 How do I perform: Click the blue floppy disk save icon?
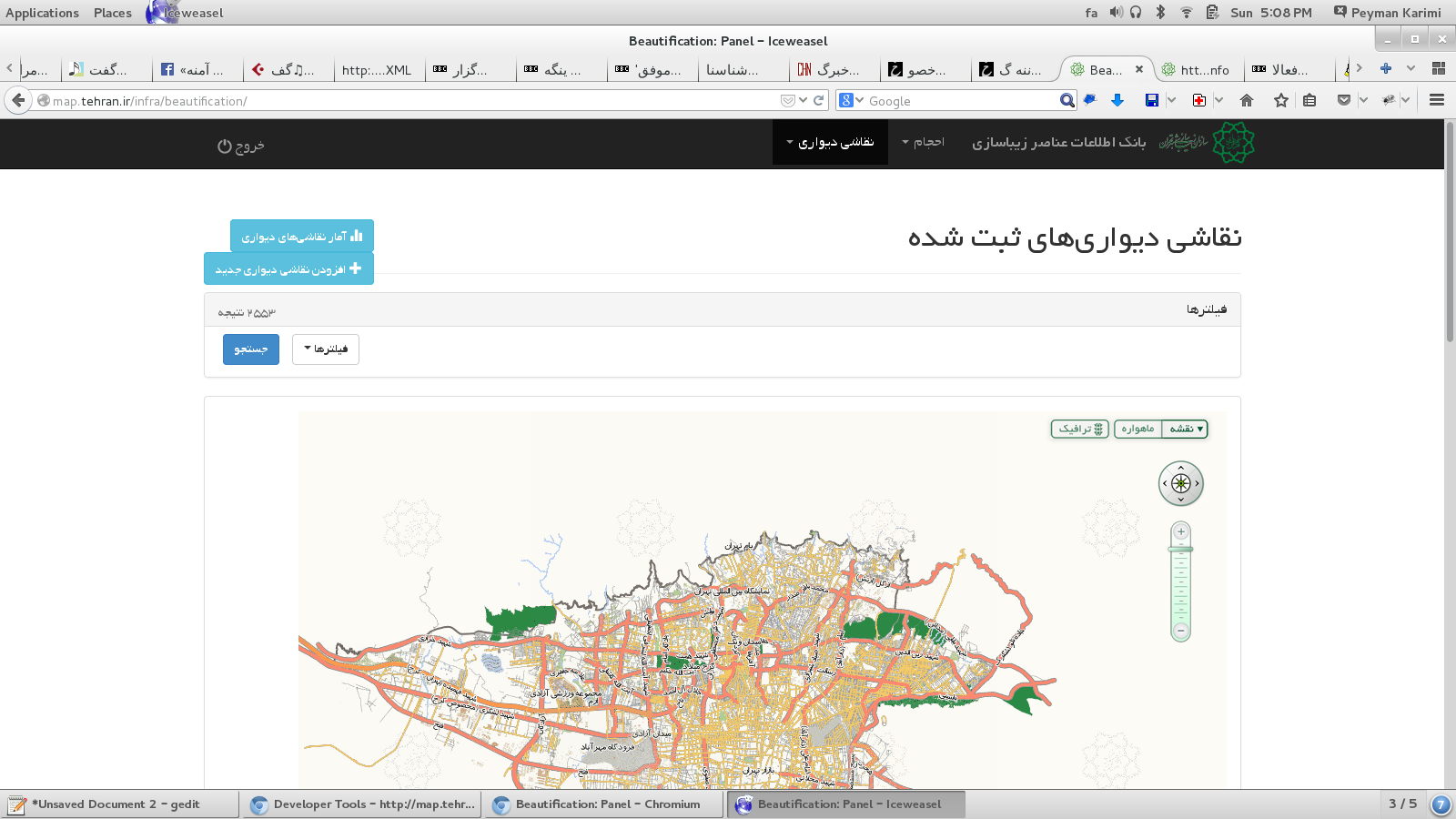pyautogui.click(x=1152, y=100)
